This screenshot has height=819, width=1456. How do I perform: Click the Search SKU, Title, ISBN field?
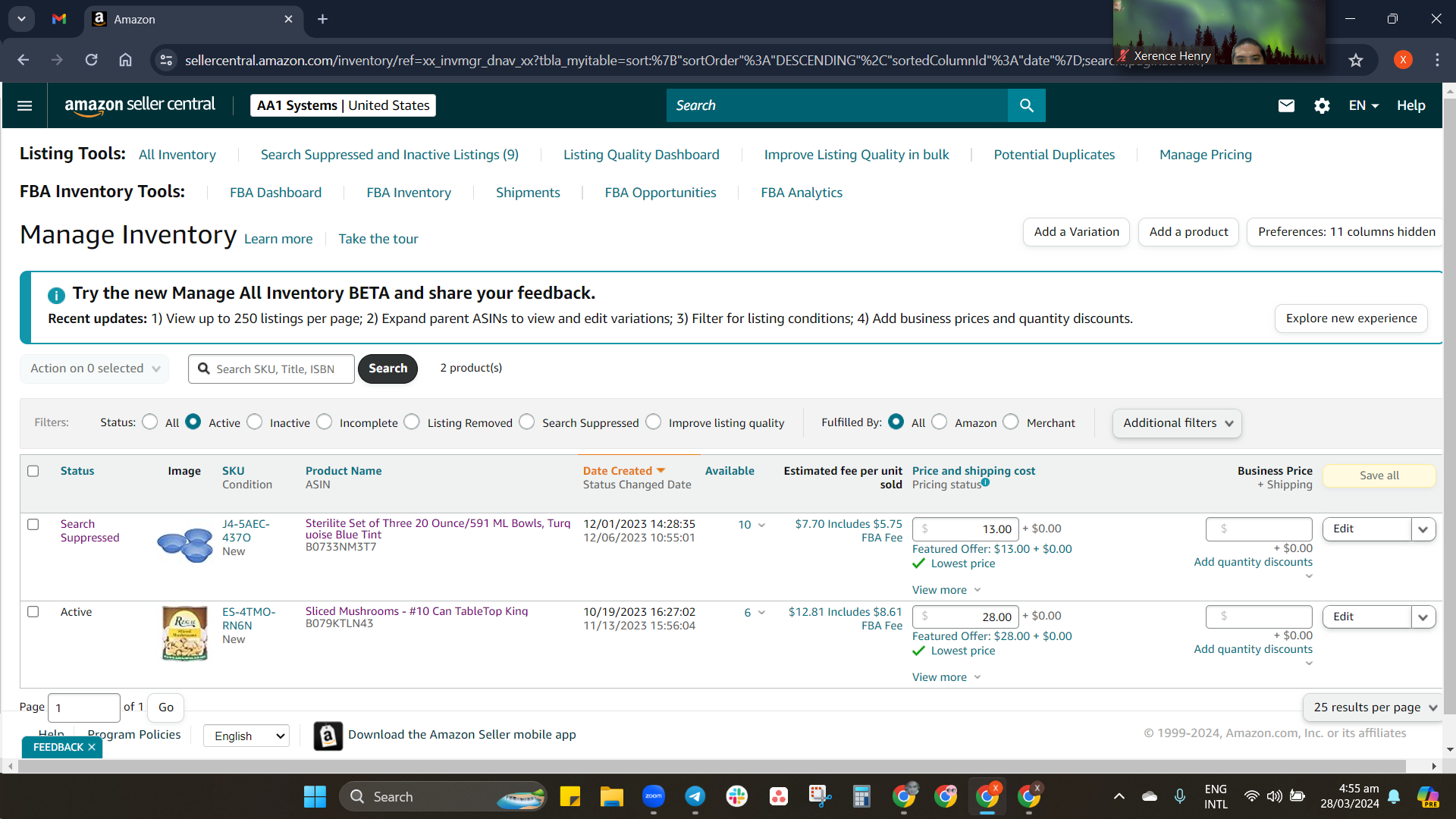(271, 369)
